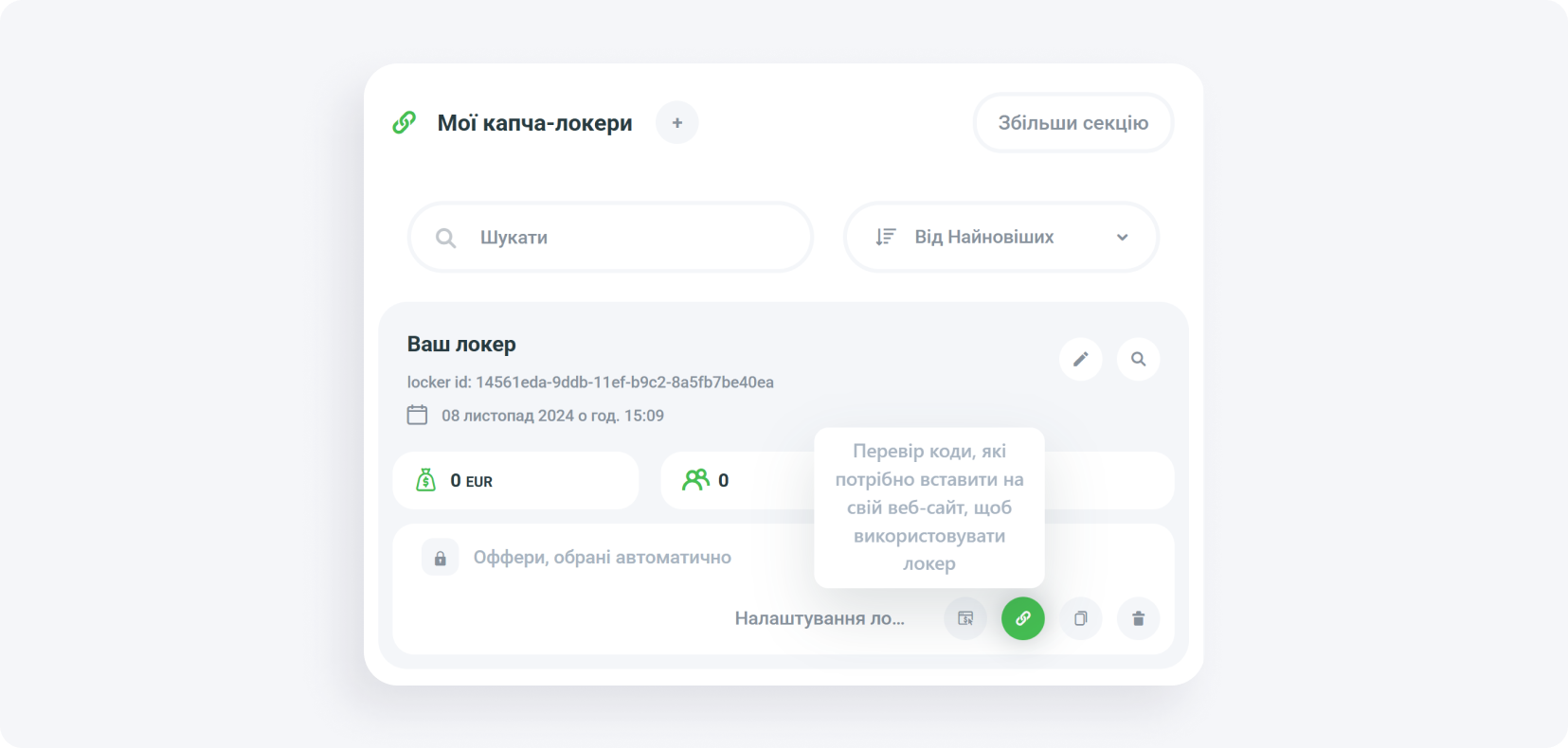Click the padlock icon near Оффери

[x=440, y=558]
